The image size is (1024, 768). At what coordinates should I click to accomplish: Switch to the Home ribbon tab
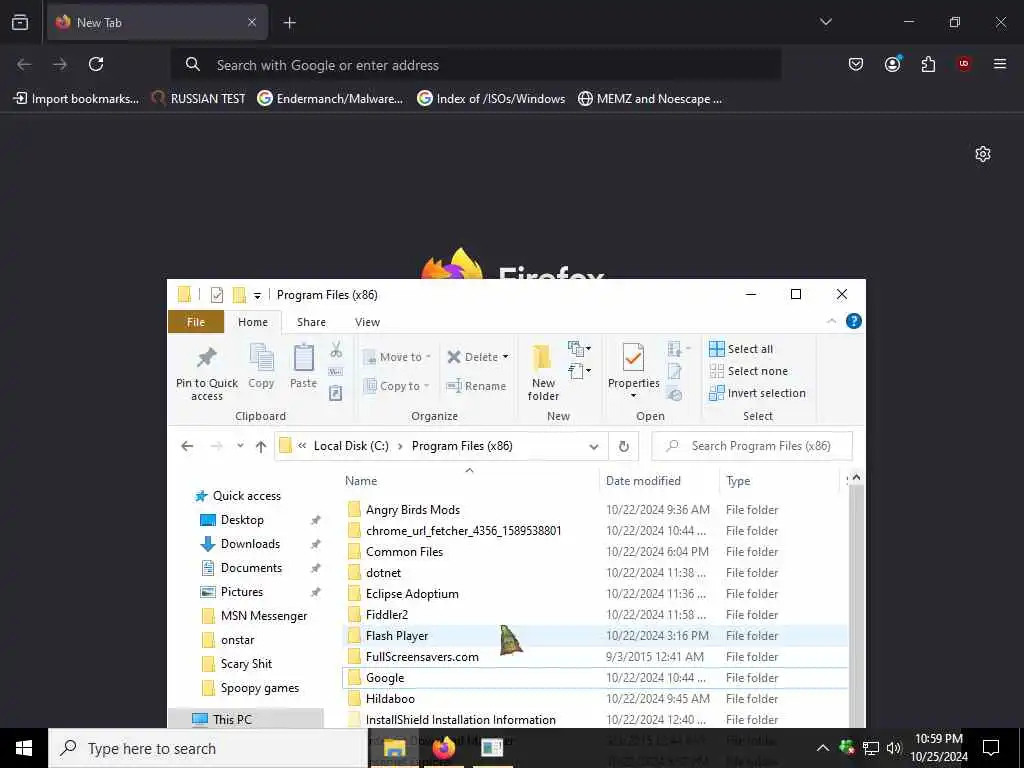[253, 322]
